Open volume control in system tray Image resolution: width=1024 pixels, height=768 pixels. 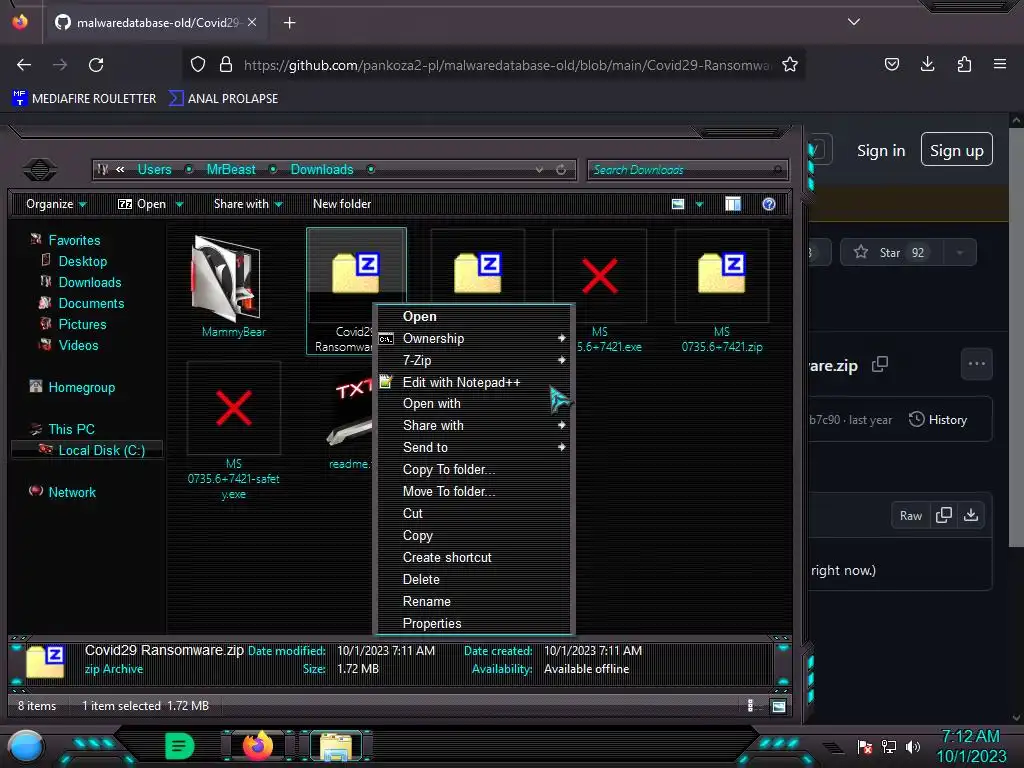(913, 747)
